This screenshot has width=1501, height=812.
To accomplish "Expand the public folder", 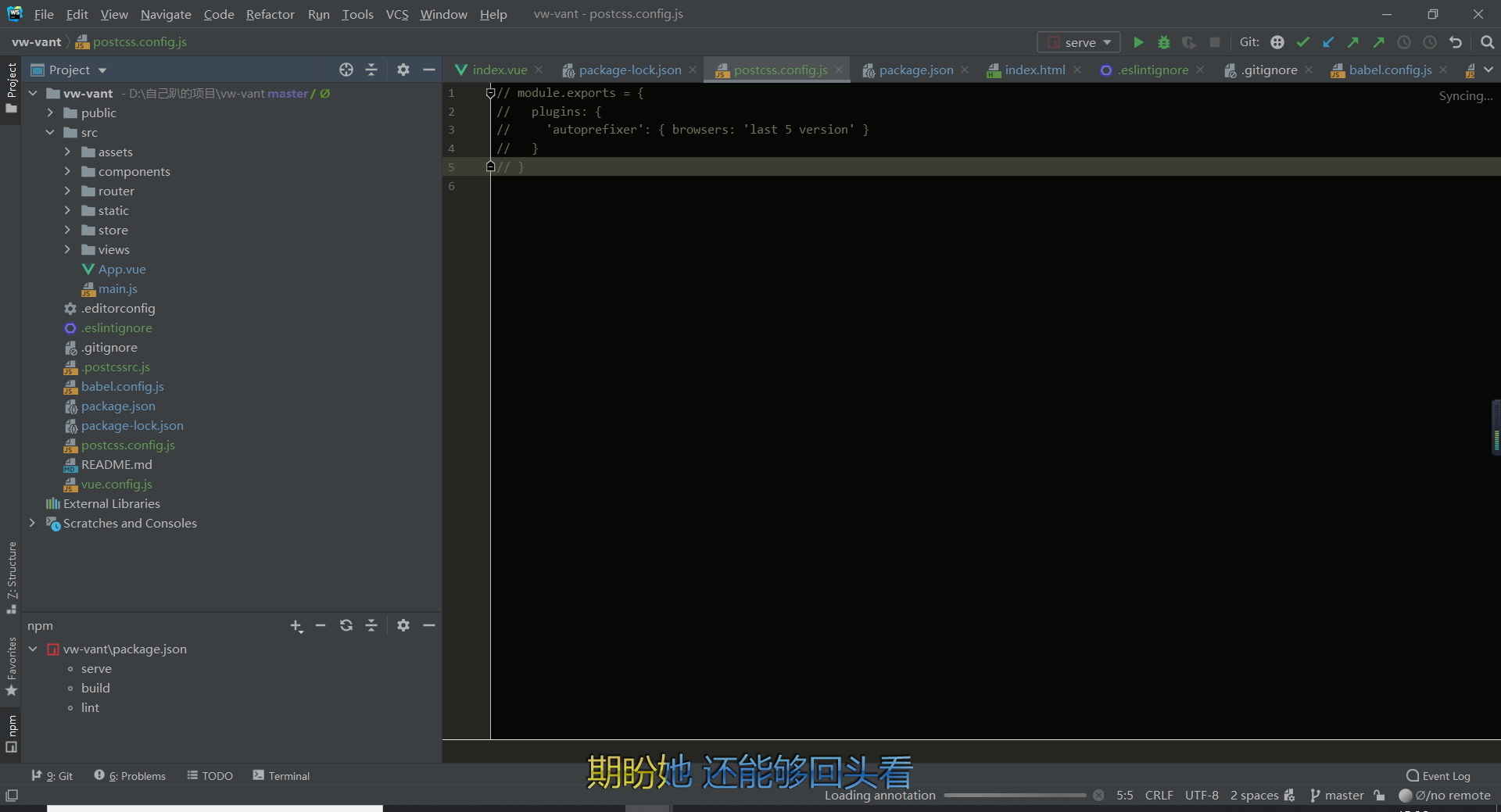I will 50,113.
